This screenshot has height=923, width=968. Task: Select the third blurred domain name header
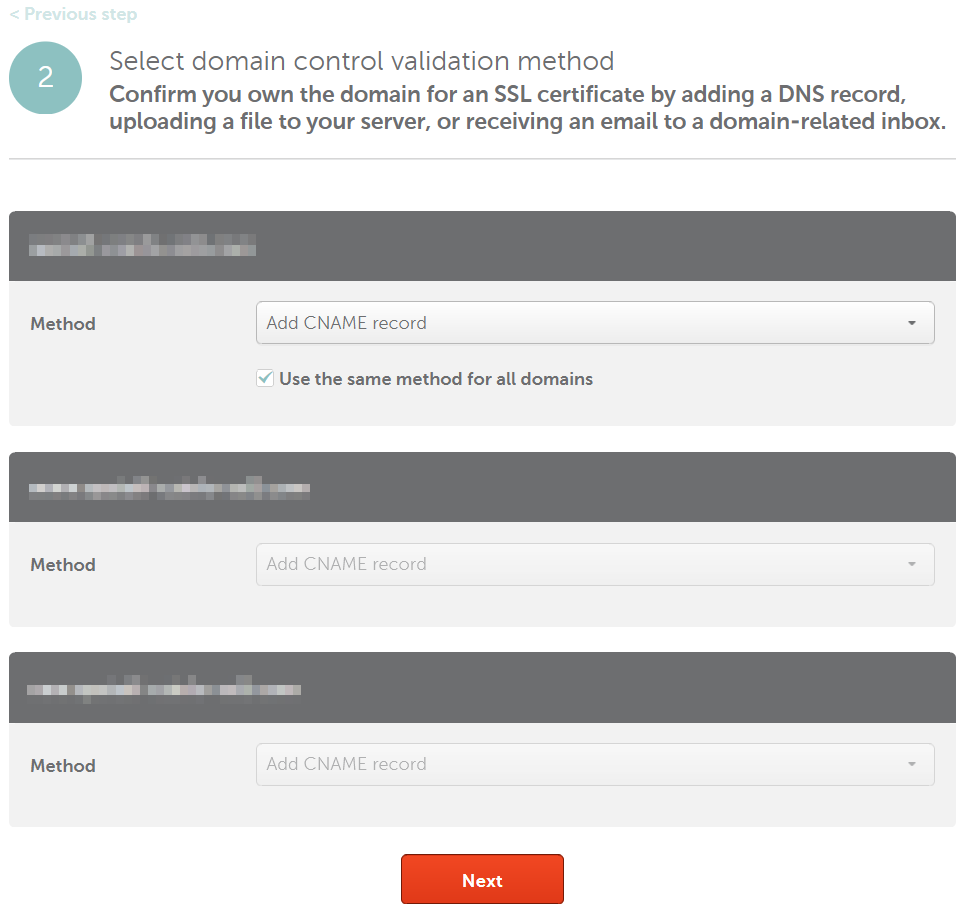164,688
